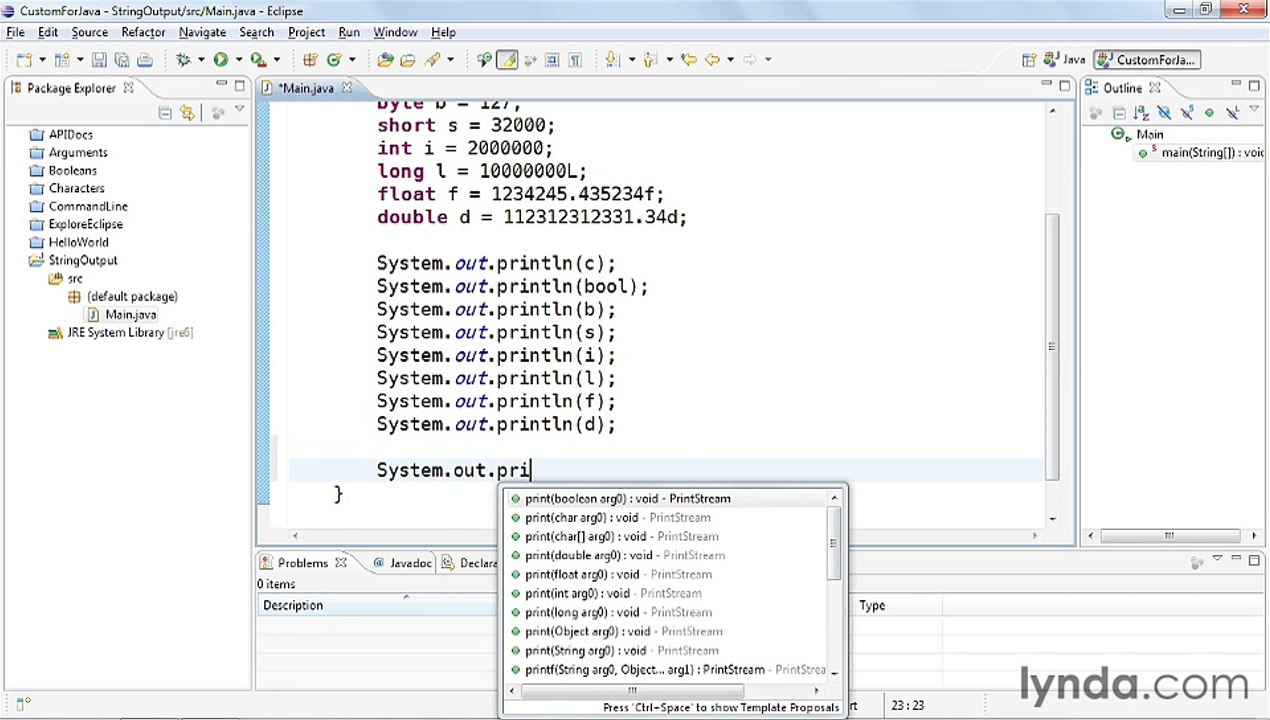The image size is (1270, 720).
Task: Open the Run configurations dropdown arrow
Action: click(238, 60)
